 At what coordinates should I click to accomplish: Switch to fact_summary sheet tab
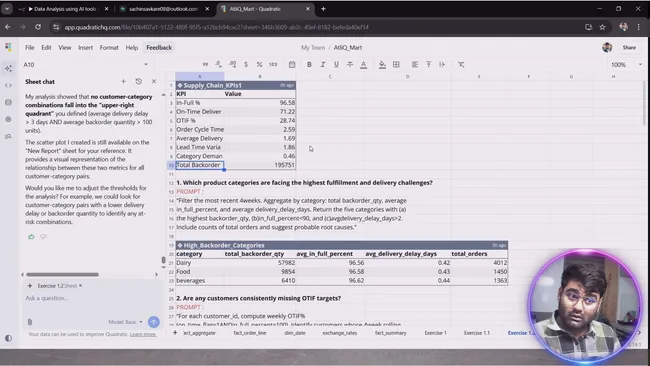coord(390,333)
